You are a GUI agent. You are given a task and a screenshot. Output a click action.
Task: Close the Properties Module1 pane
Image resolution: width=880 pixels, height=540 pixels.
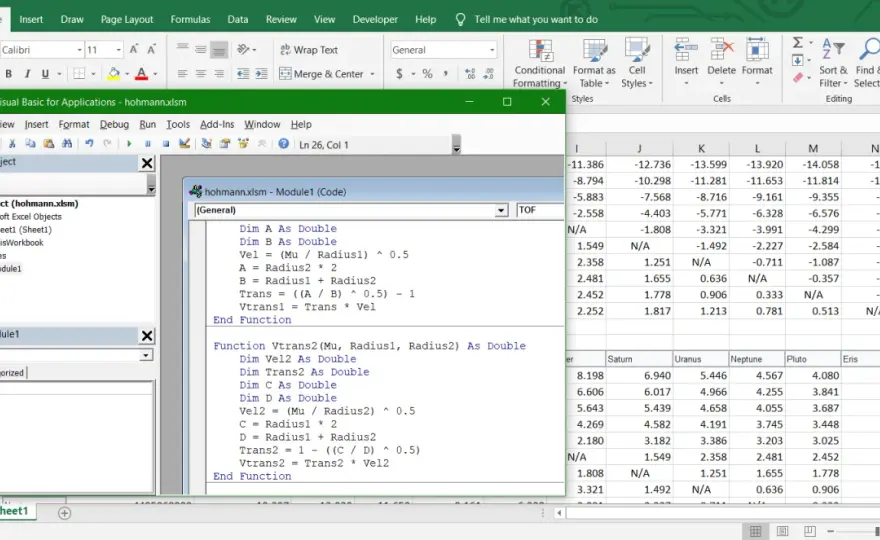point(146,336)
